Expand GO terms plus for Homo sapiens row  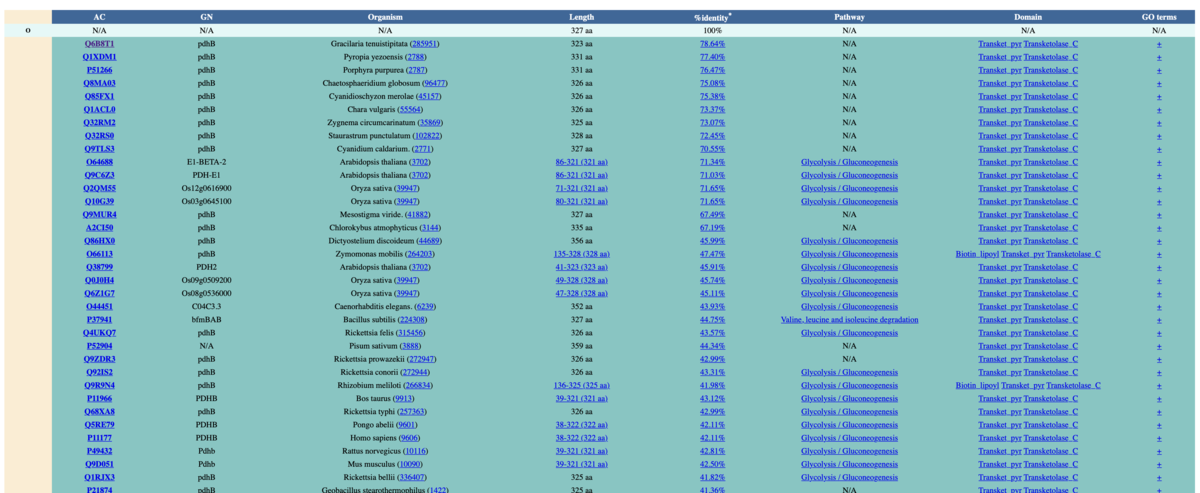[x=1159, y=437]
